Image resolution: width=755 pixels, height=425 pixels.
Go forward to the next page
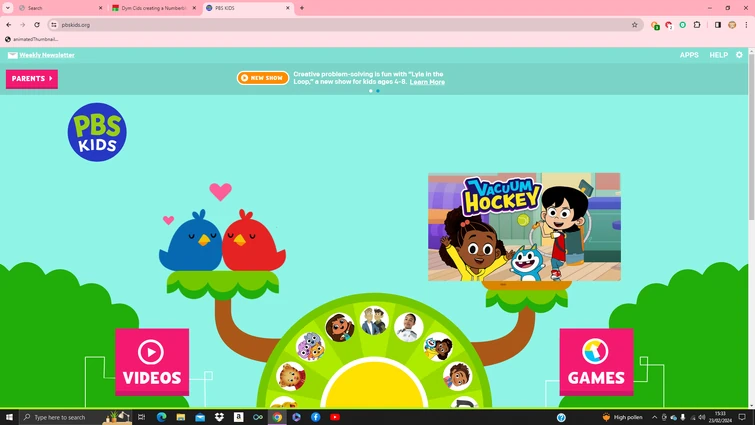click(23, 25)
